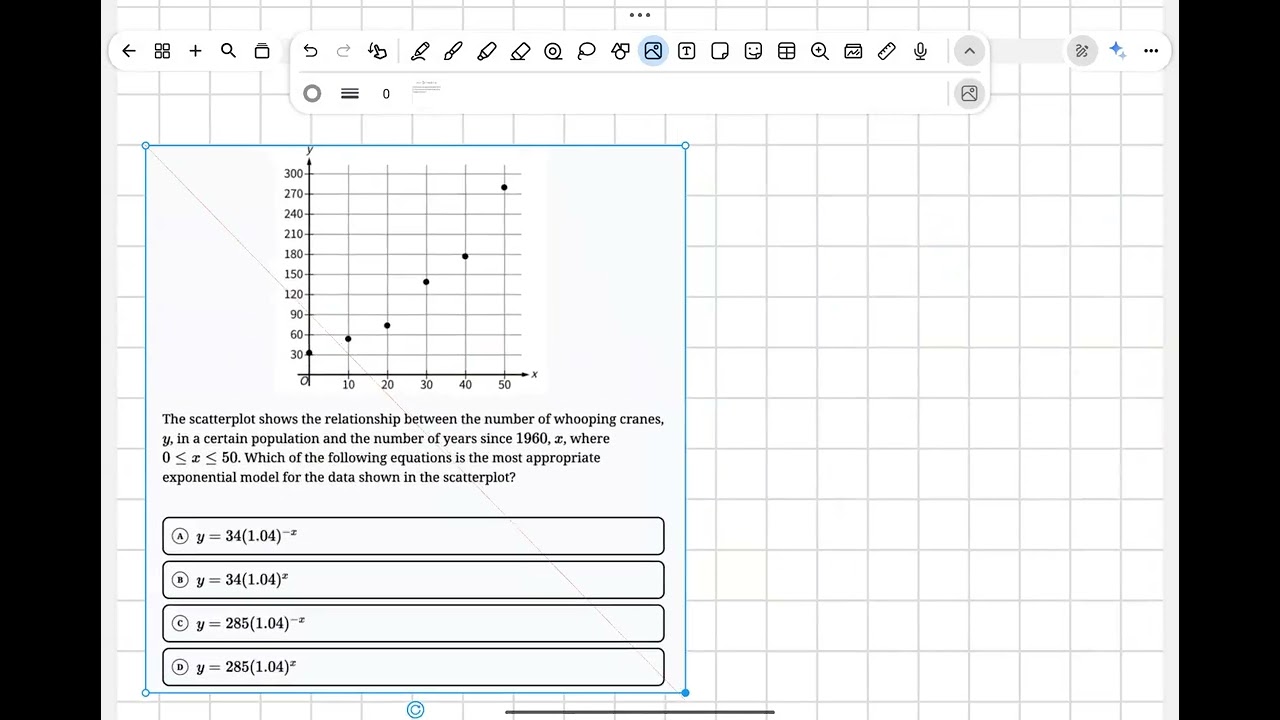Redo the last undone action
This screenshot has width=1280, height=720.
(x=343, y=51)
